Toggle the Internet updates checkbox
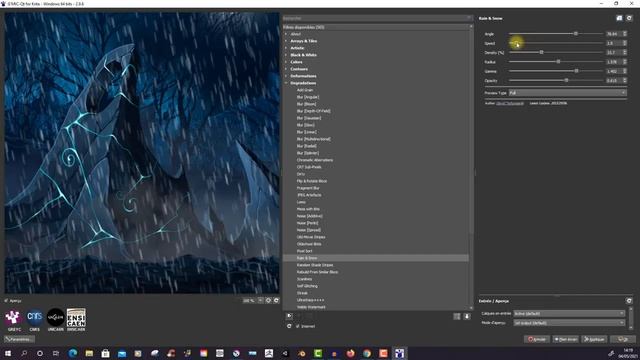The width and height of the screenshot is (640, 360). tap(298, 326)
